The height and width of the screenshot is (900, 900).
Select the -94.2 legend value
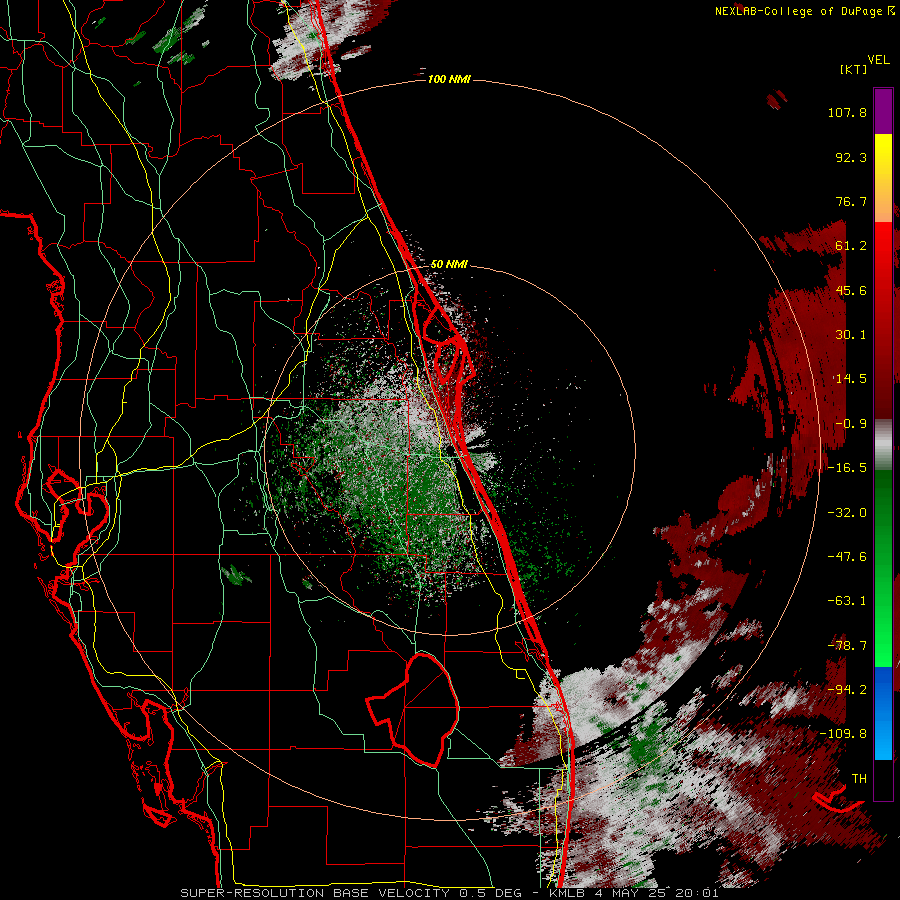(x=847, y=690)
